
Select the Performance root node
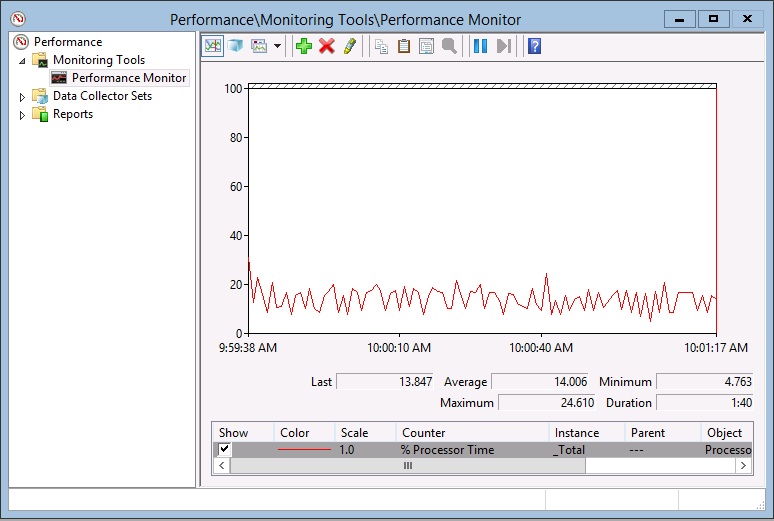point(67,42)
